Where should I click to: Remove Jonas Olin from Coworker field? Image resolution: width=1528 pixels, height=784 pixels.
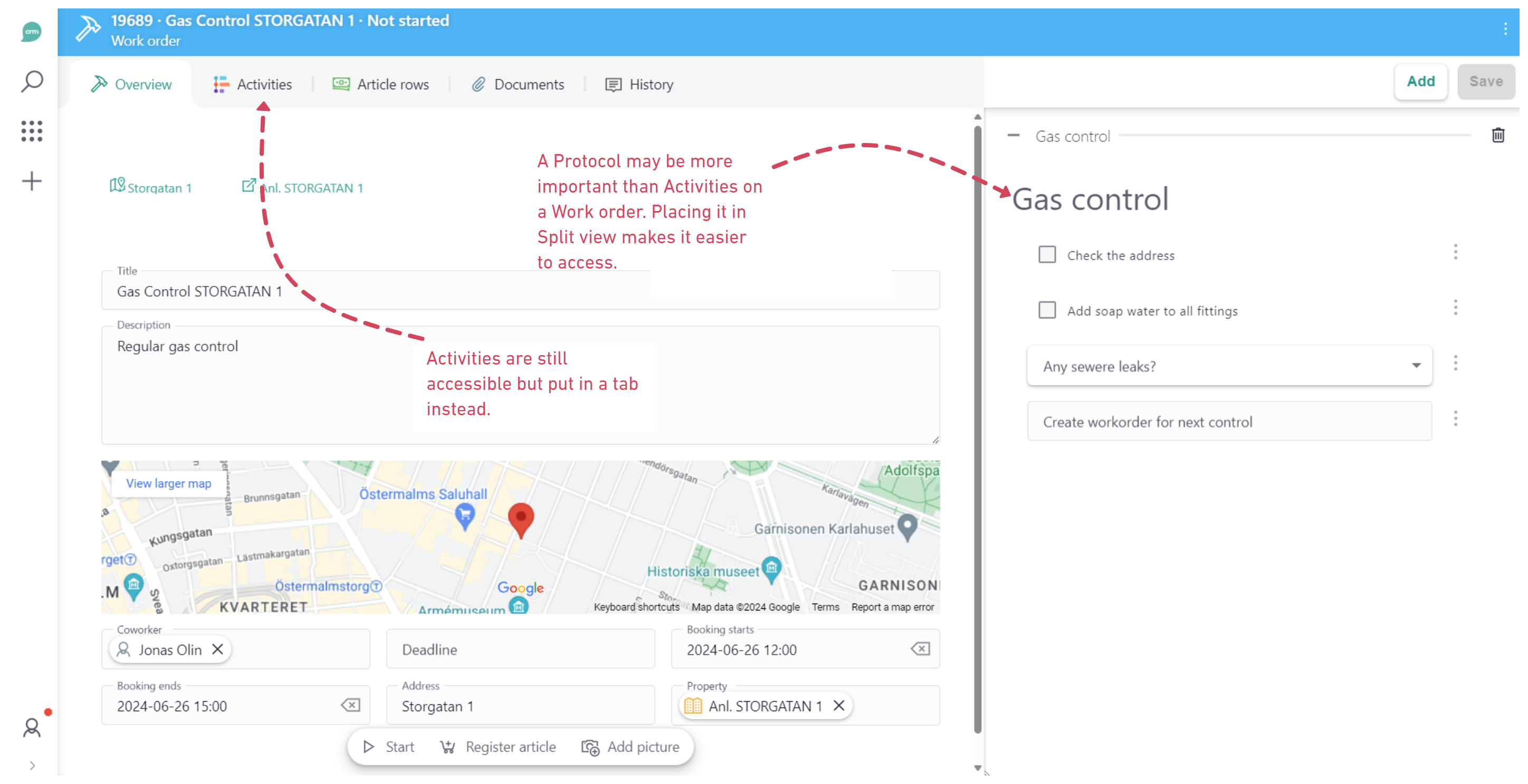(x=218, y=649)
